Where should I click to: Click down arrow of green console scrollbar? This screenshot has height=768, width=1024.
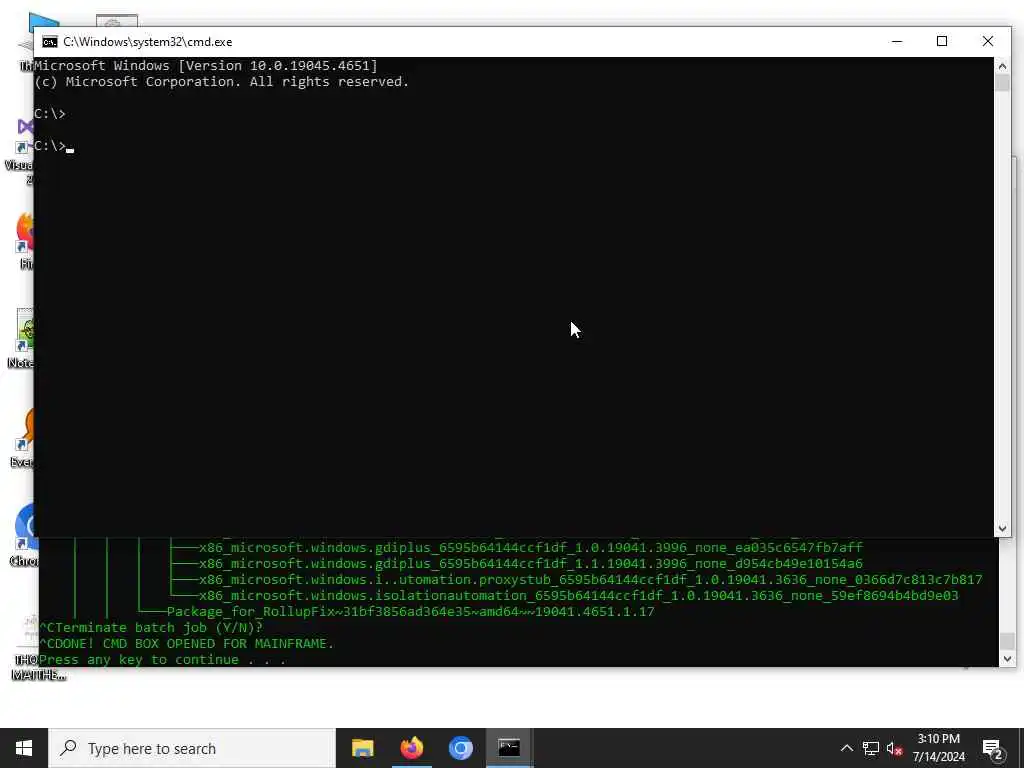coord(1007,659)
